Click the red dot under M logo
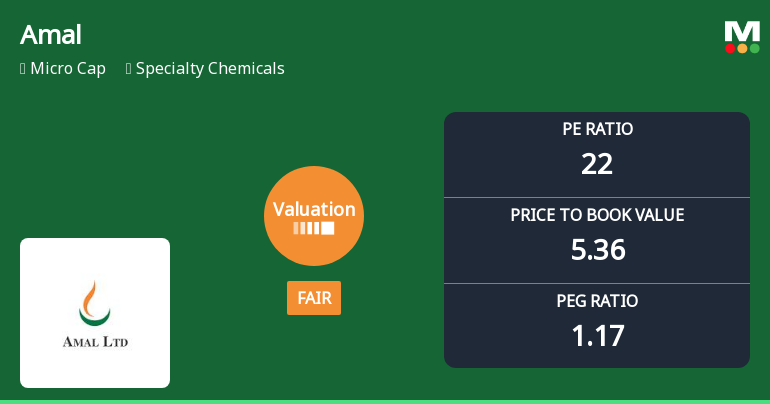Viewport: 770px width, 404px height. [730, 48]
